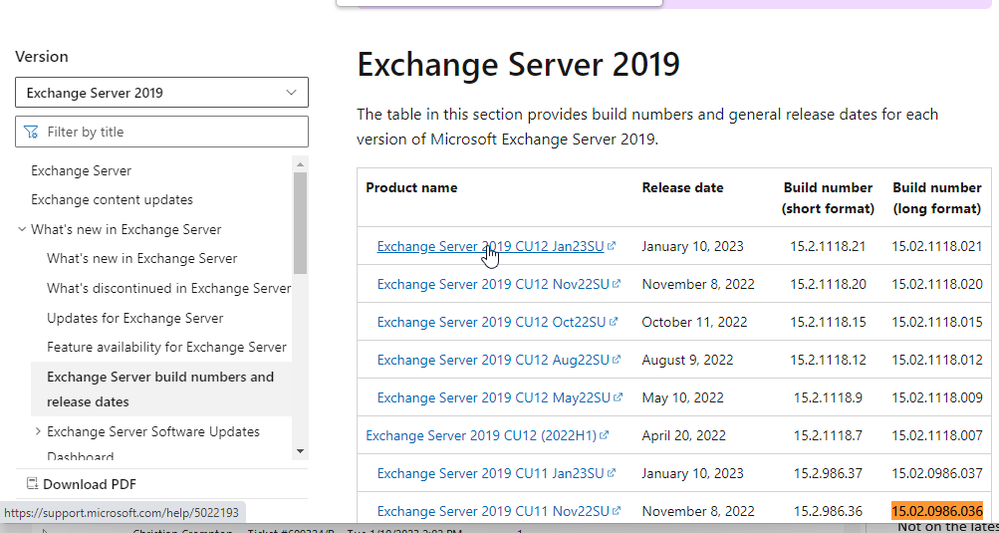Click the Download PDF button

pyautogui.click(x=82, y=484)
